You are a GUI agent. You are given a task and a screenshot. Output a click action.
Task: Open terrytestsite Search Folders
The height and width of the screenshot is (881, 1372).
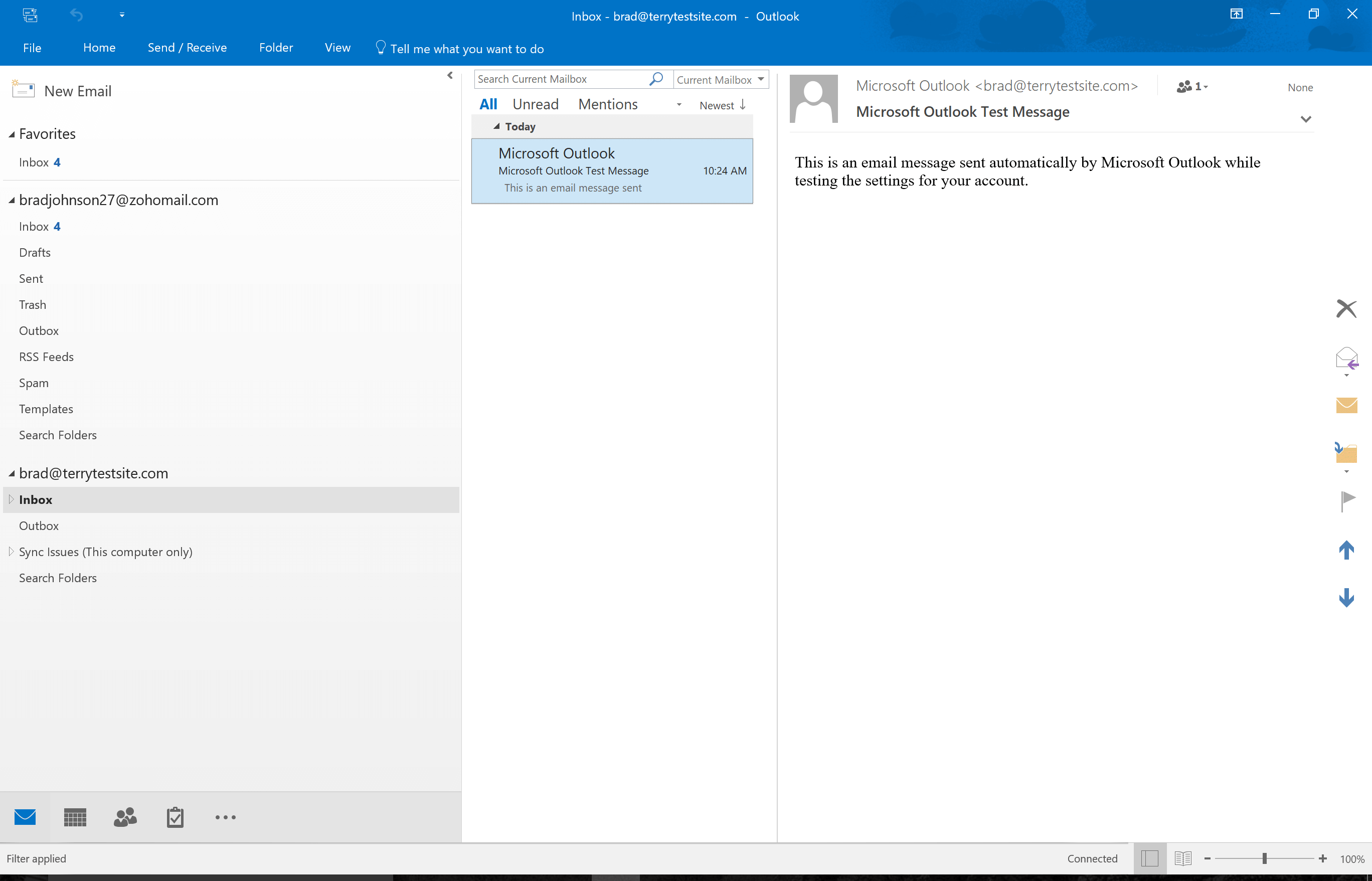click(x=58, y=578)
